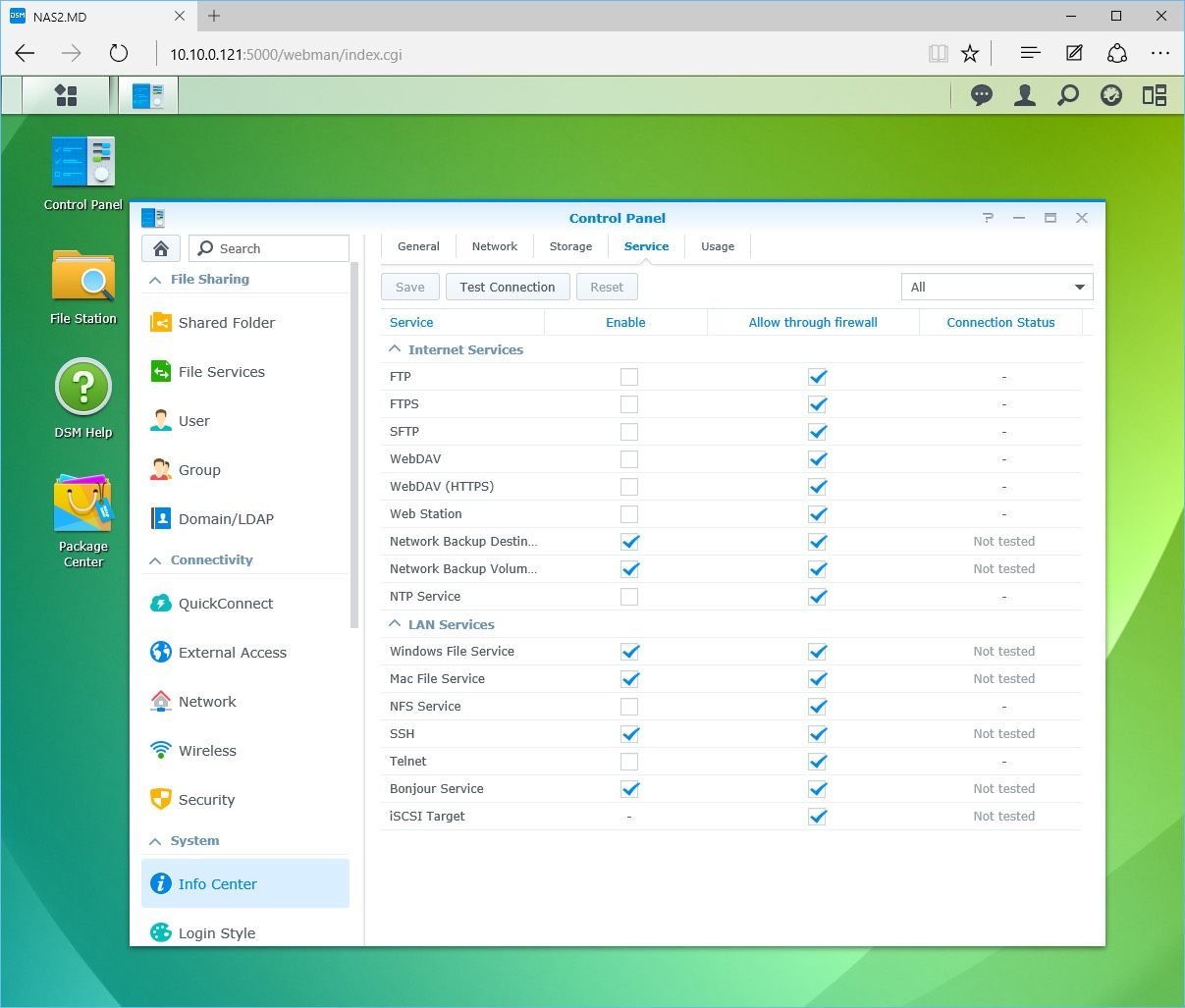Add page to favorites star
This screenshot has width=1185, height=1008.
tap(970, 54)
